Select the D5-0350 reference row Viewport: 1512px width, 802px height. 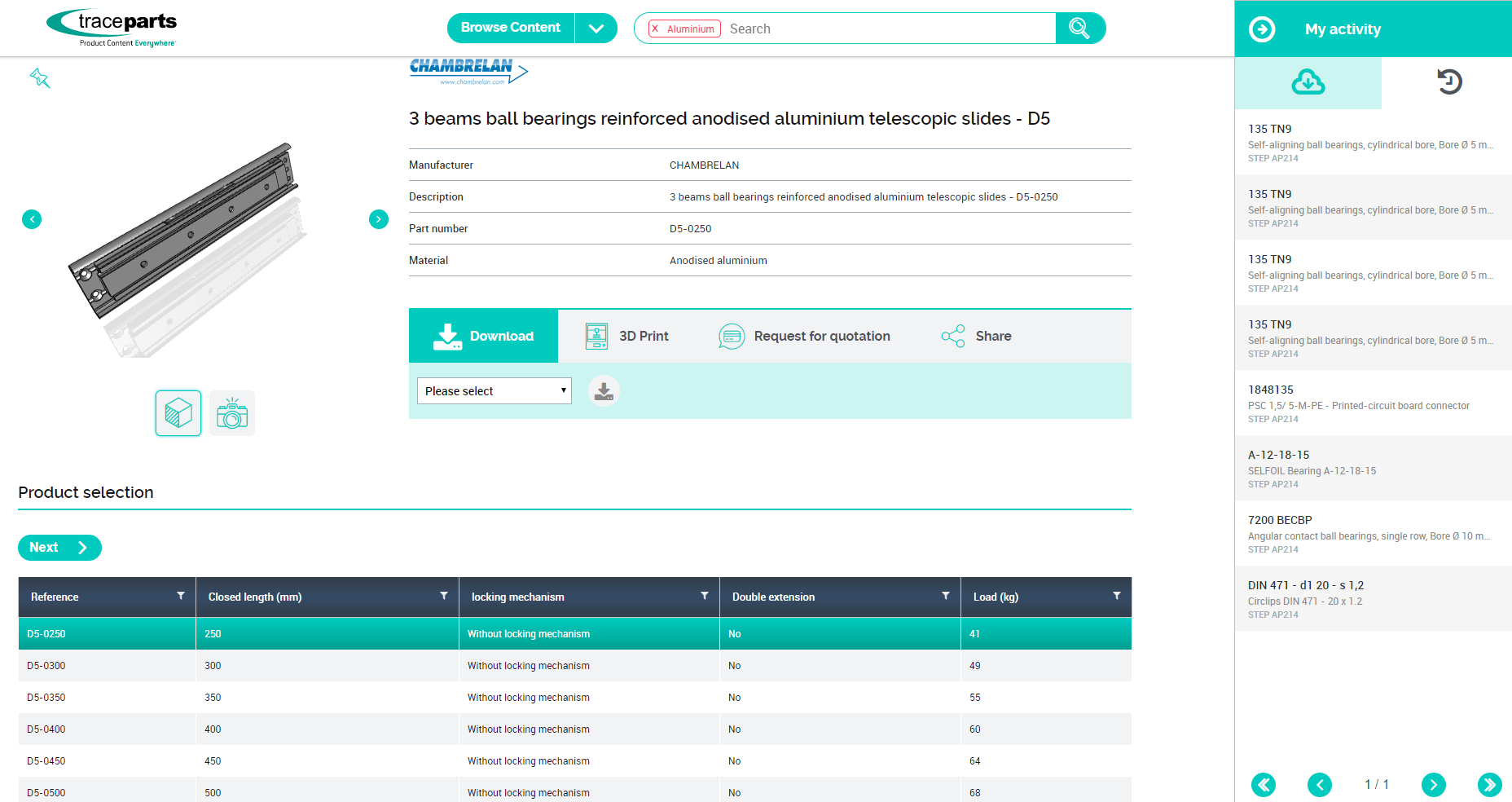575,697
